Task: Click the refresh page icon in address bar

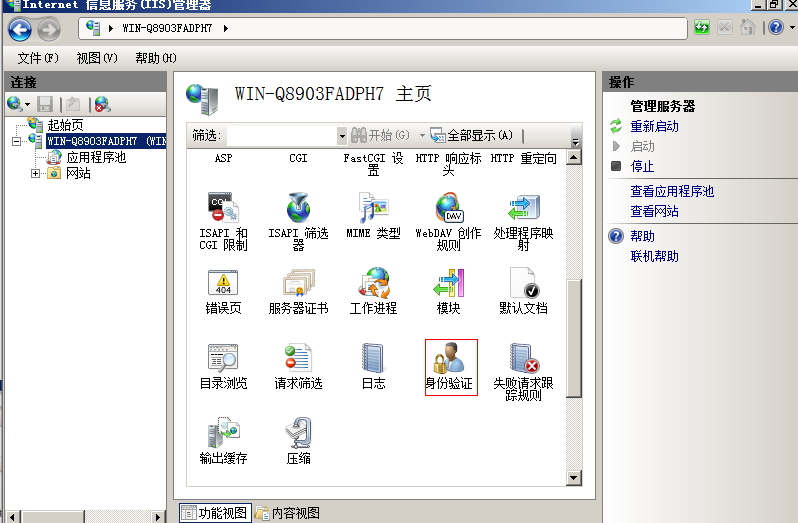Action: 702,27
